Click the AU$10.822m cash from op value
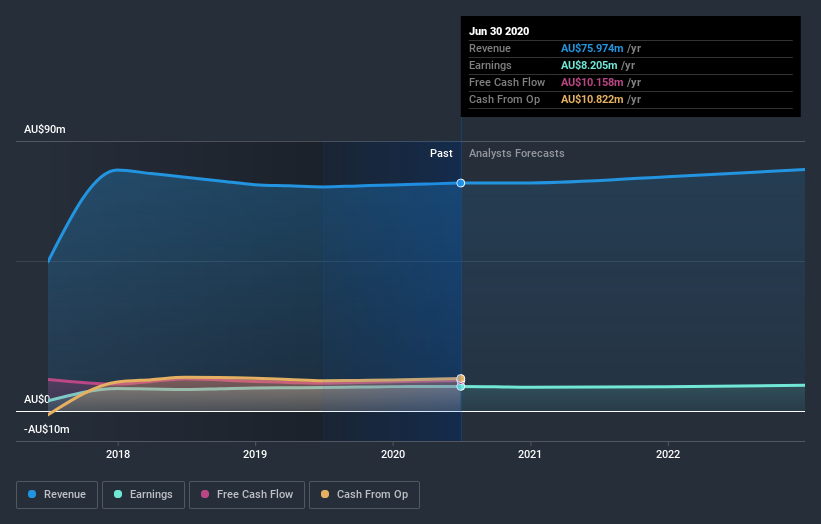Viewport: 821px width, 524px height. click(x=592, y=99)
